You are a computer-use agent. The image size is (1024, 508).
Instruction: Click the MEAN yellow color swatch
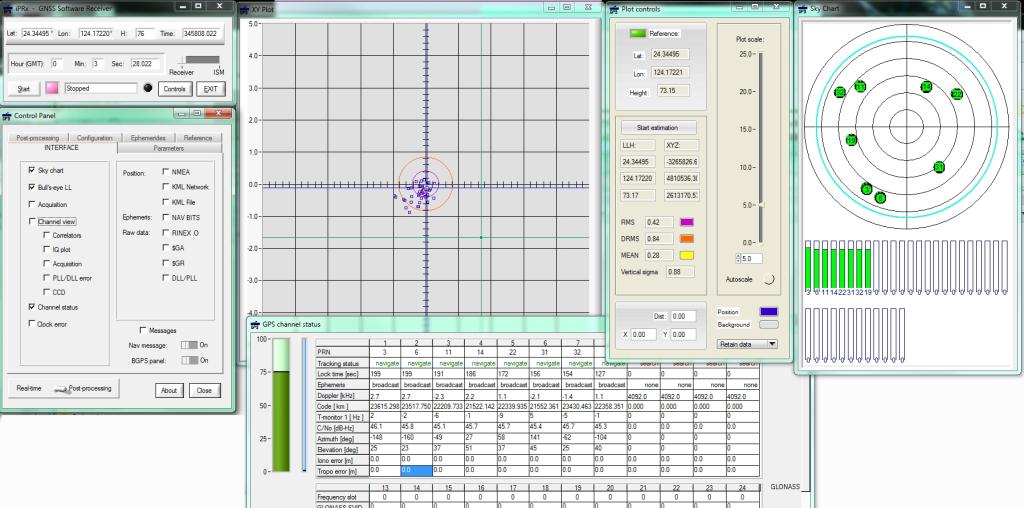[x=687, y=255]
